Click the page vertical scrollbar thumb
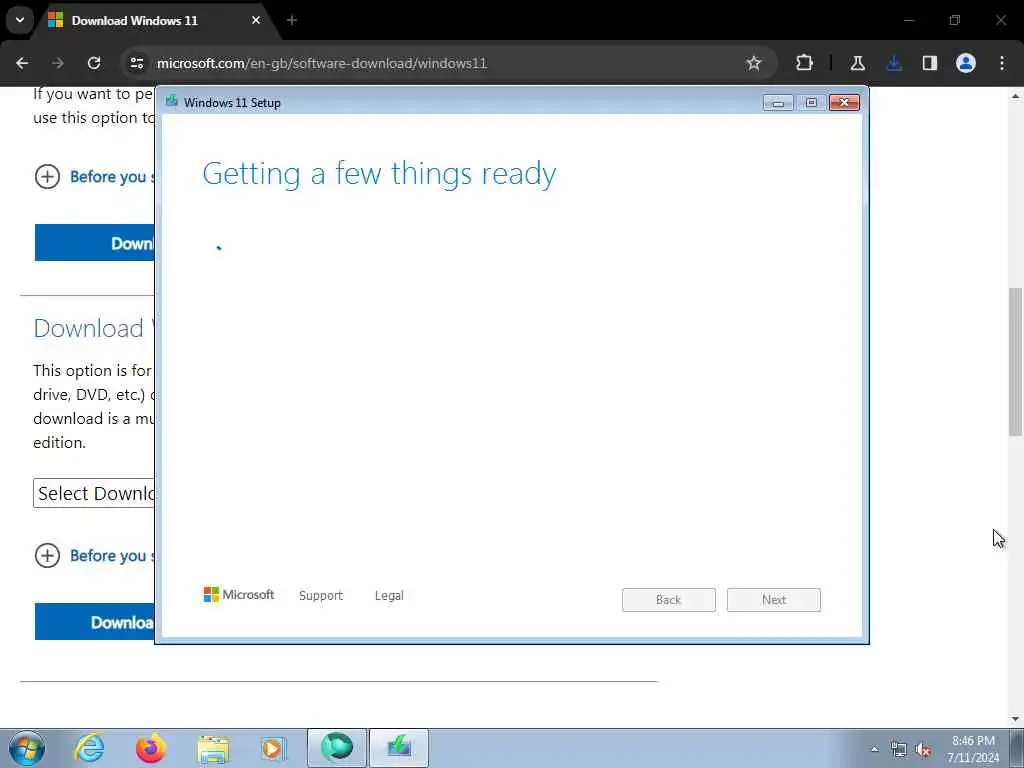The image size is (1024, 768). (x=1015, y=362)
